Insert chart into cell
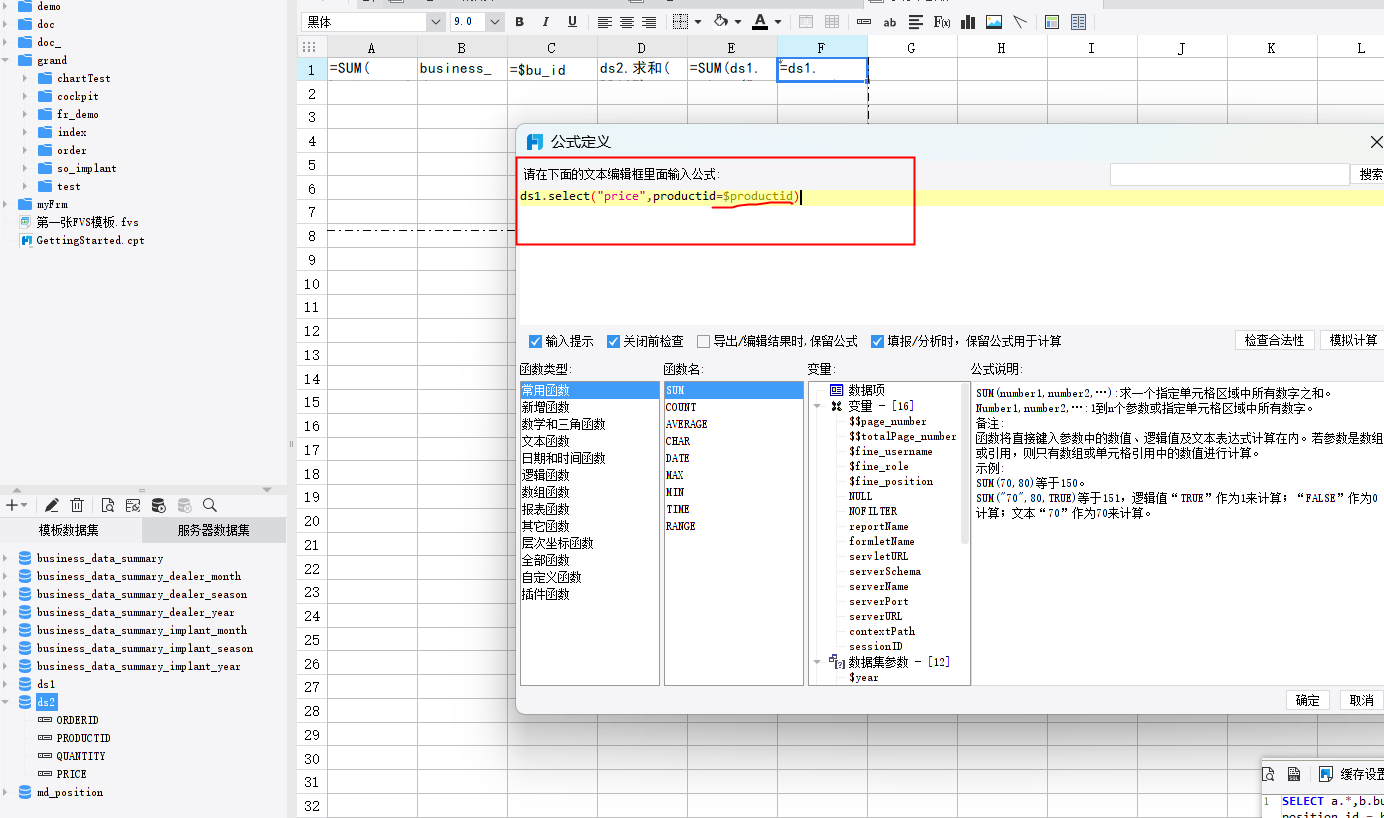This screenshot has width=1384, height=818. click(968, 22)
